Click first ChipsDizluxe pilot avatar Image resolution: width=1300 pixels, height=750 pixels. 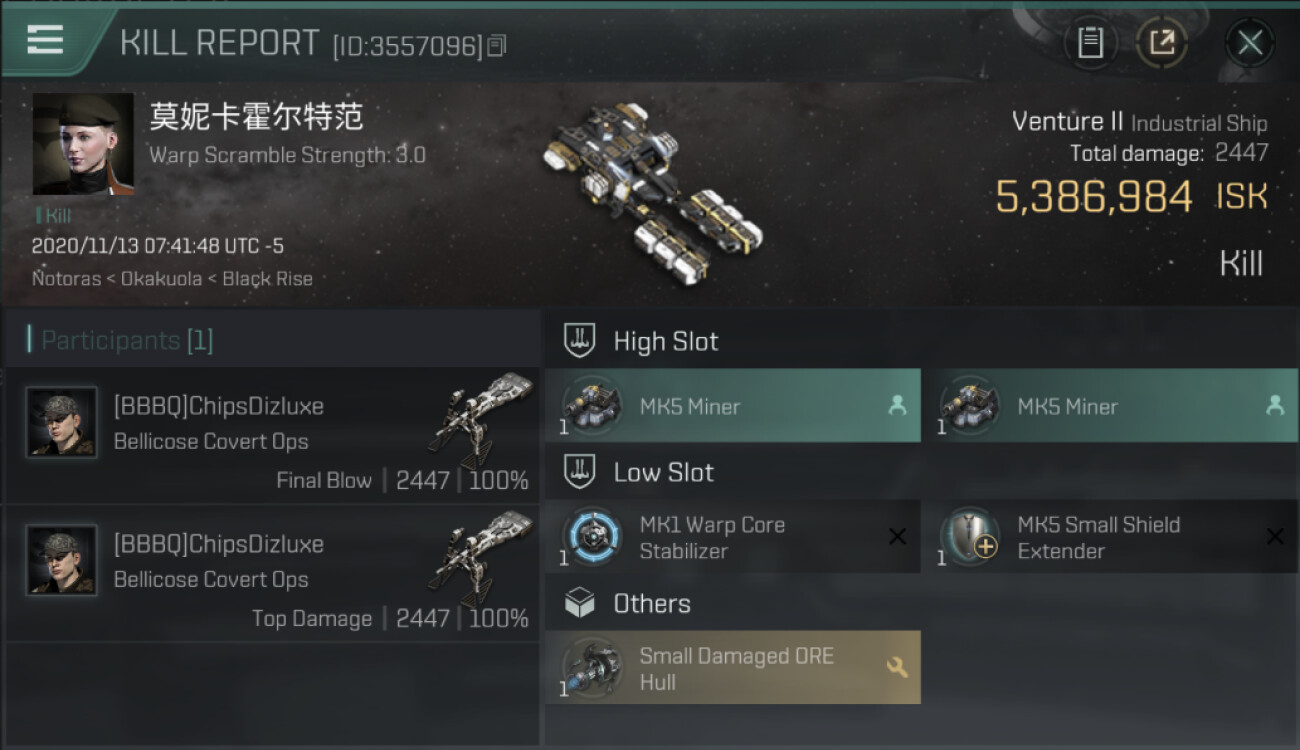62,422
